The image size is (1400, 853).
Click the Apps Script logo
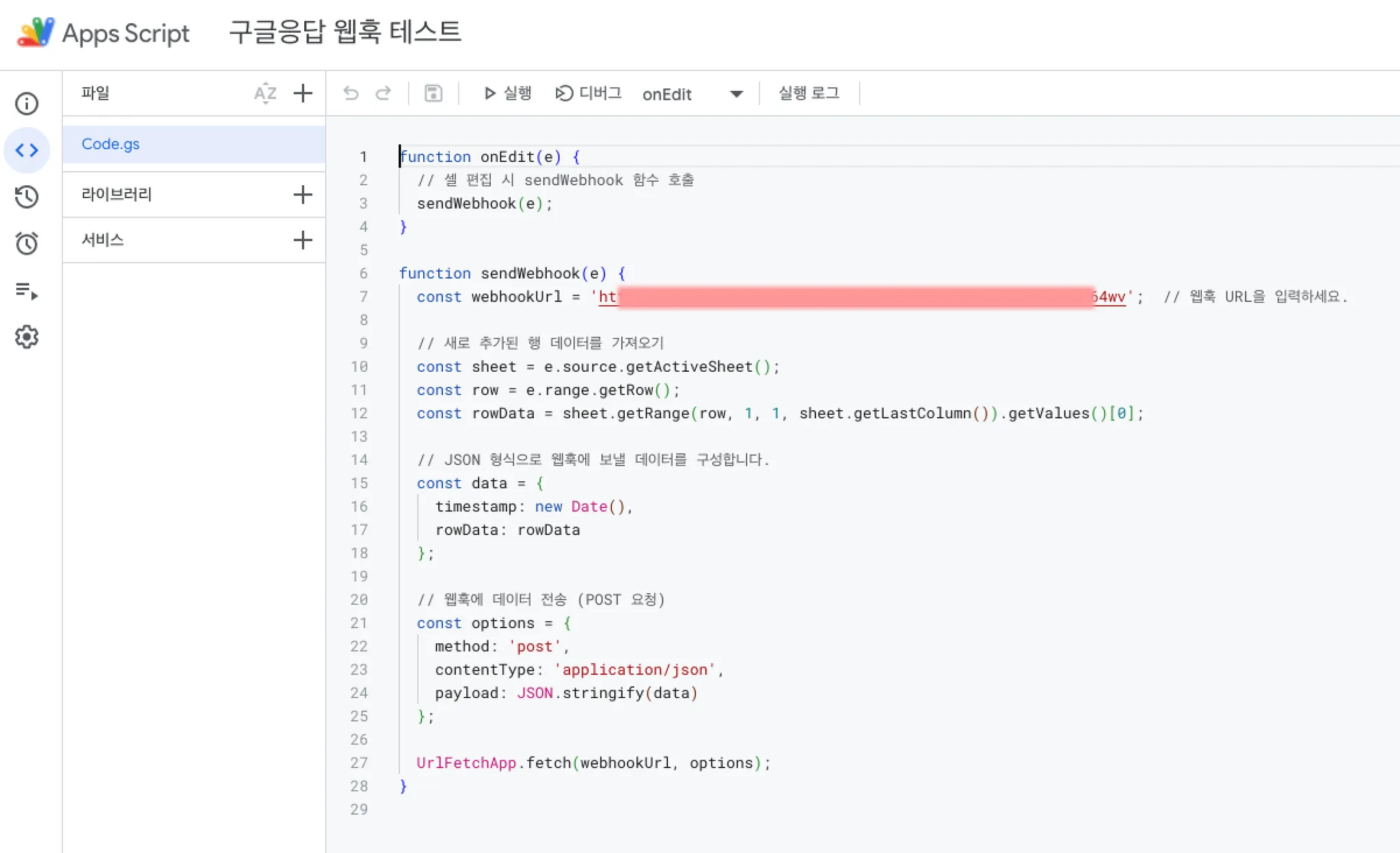point(36,31)
